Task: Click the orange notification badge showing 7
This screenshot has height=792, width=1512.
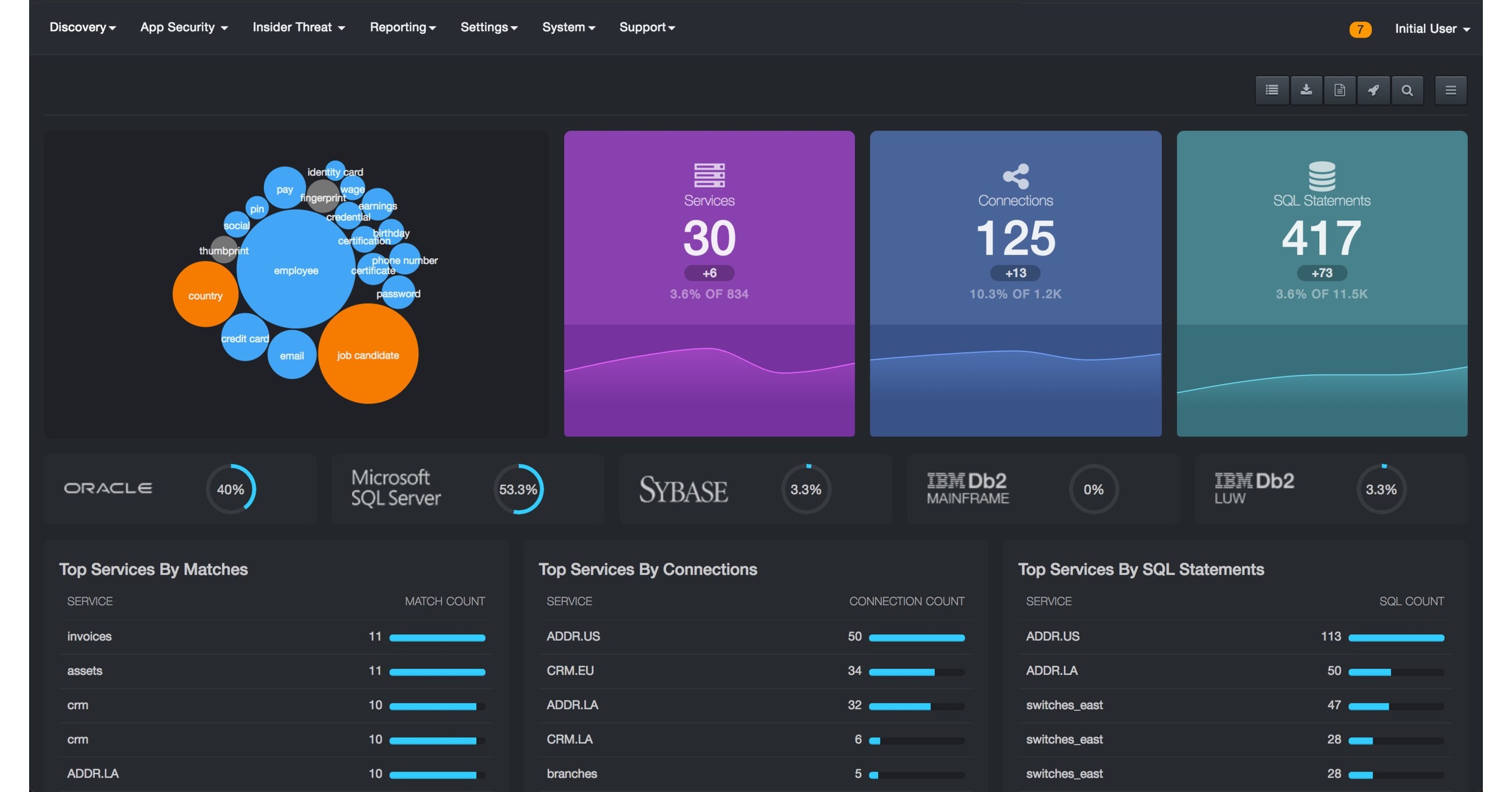Action: pos(1360,29)
